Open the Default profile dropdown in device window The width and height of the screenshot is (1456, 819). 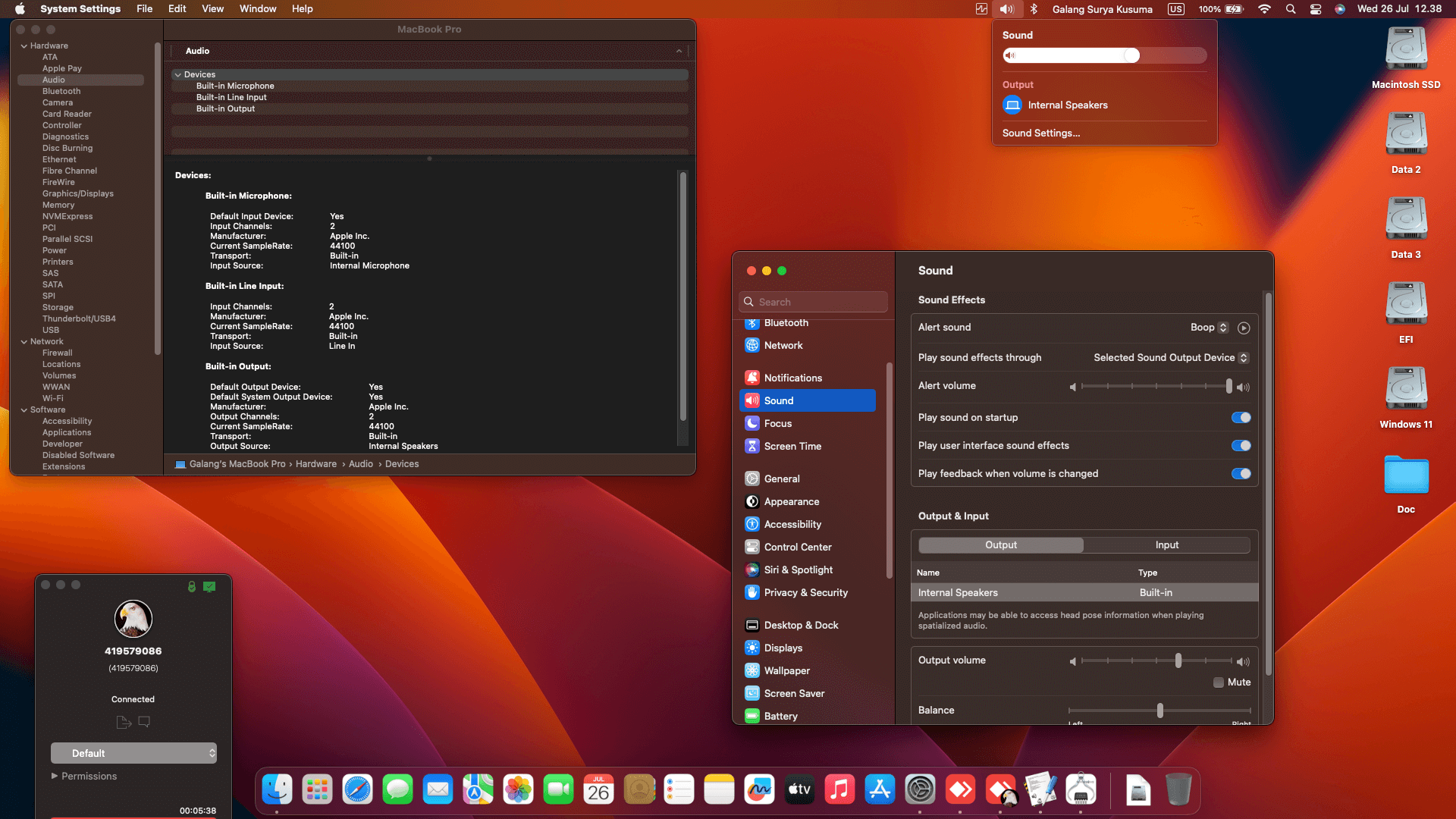[133, 753]
